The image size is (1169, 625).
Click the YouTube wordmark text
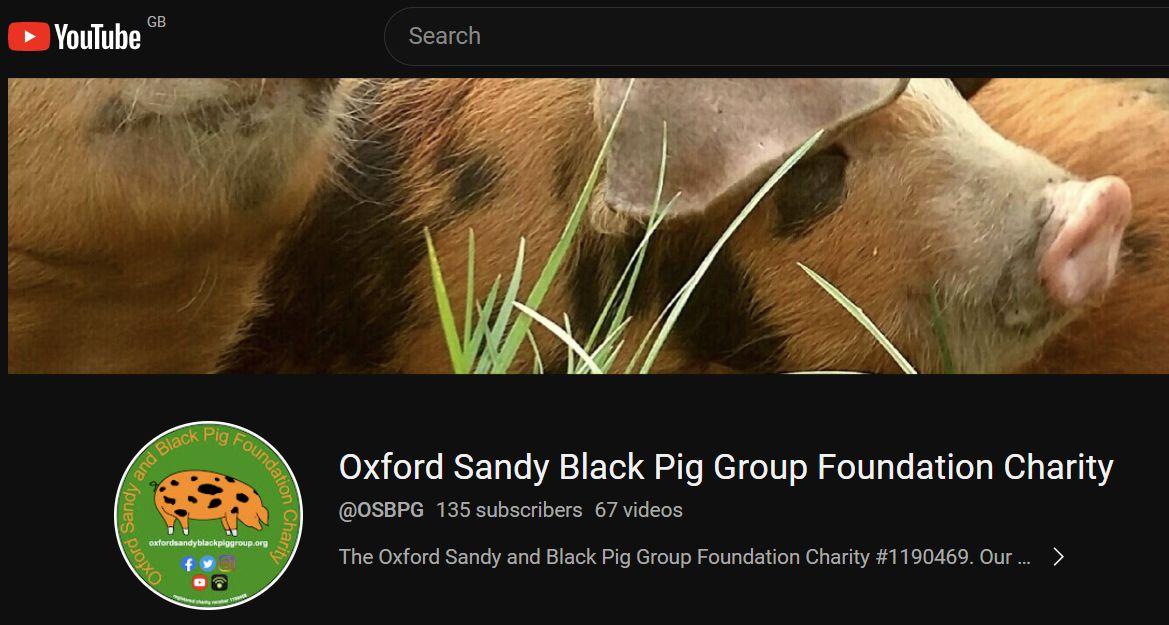97,37
